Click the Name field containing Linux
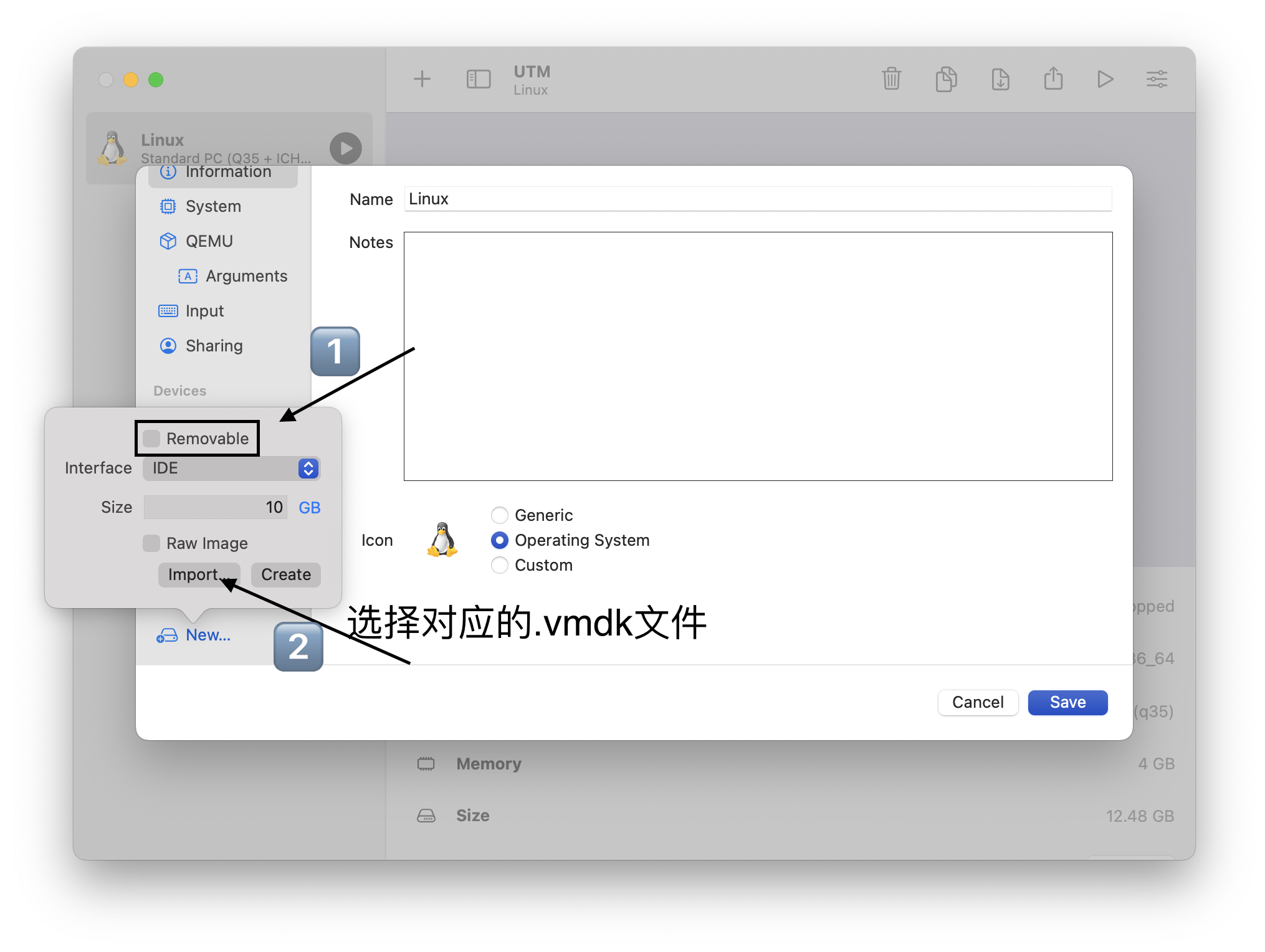Viewport: 1265px width, 952px height. click(758, 199)
